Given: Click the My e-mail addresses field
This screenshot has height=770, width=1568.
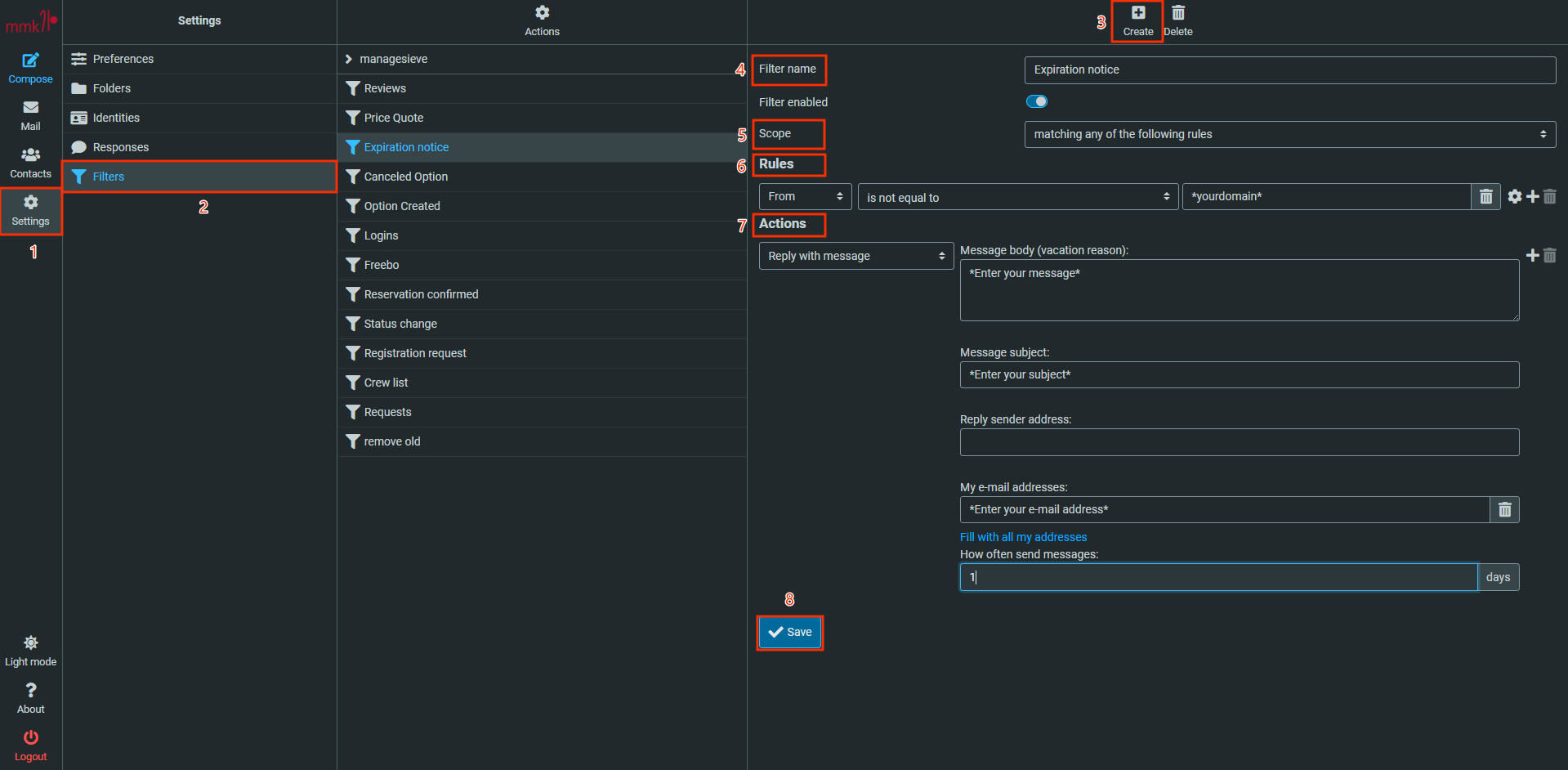Looking at the screenshot, I should pos(1225,509).
